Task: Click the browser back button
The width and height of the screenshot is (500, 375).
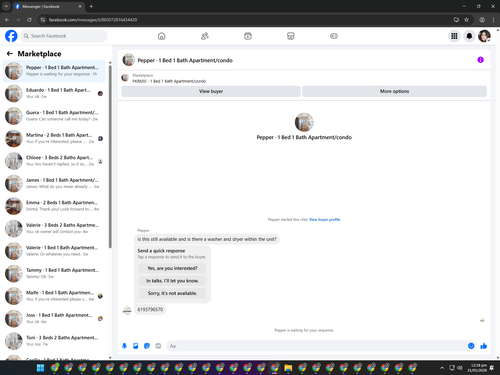Action: 7,20
